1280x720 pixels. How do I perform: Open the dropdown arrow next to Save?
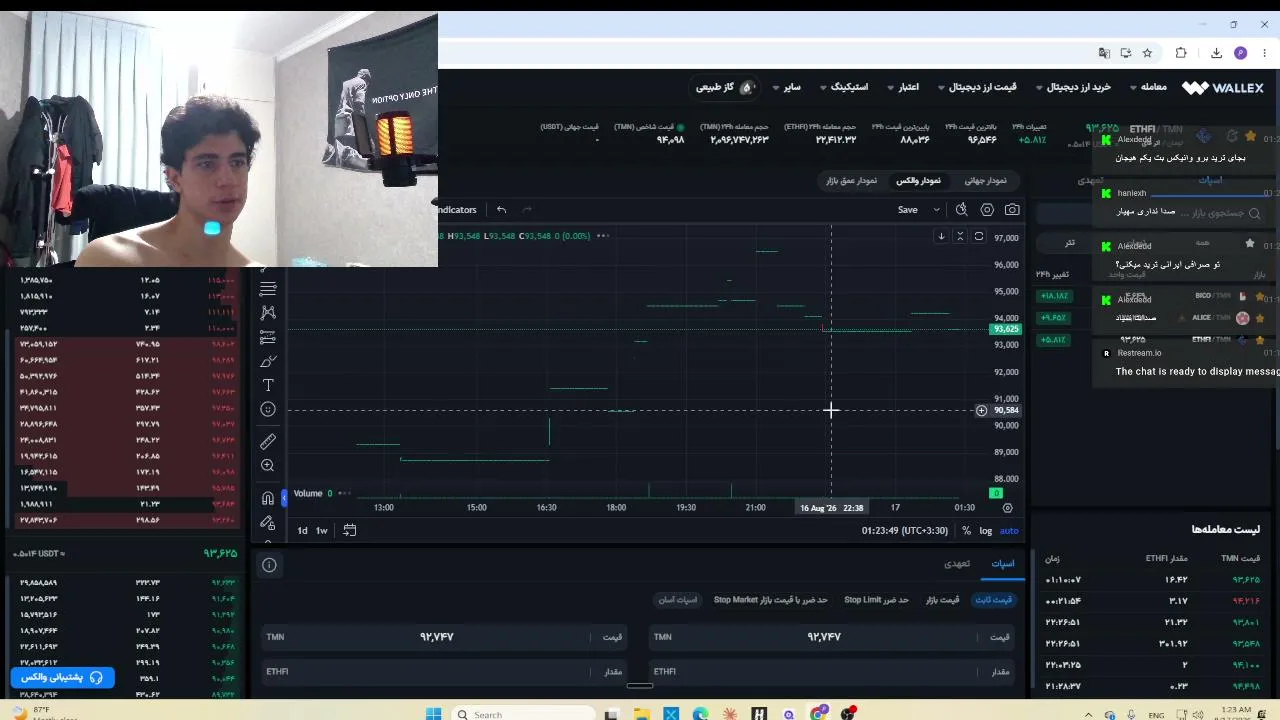(936, 210)
